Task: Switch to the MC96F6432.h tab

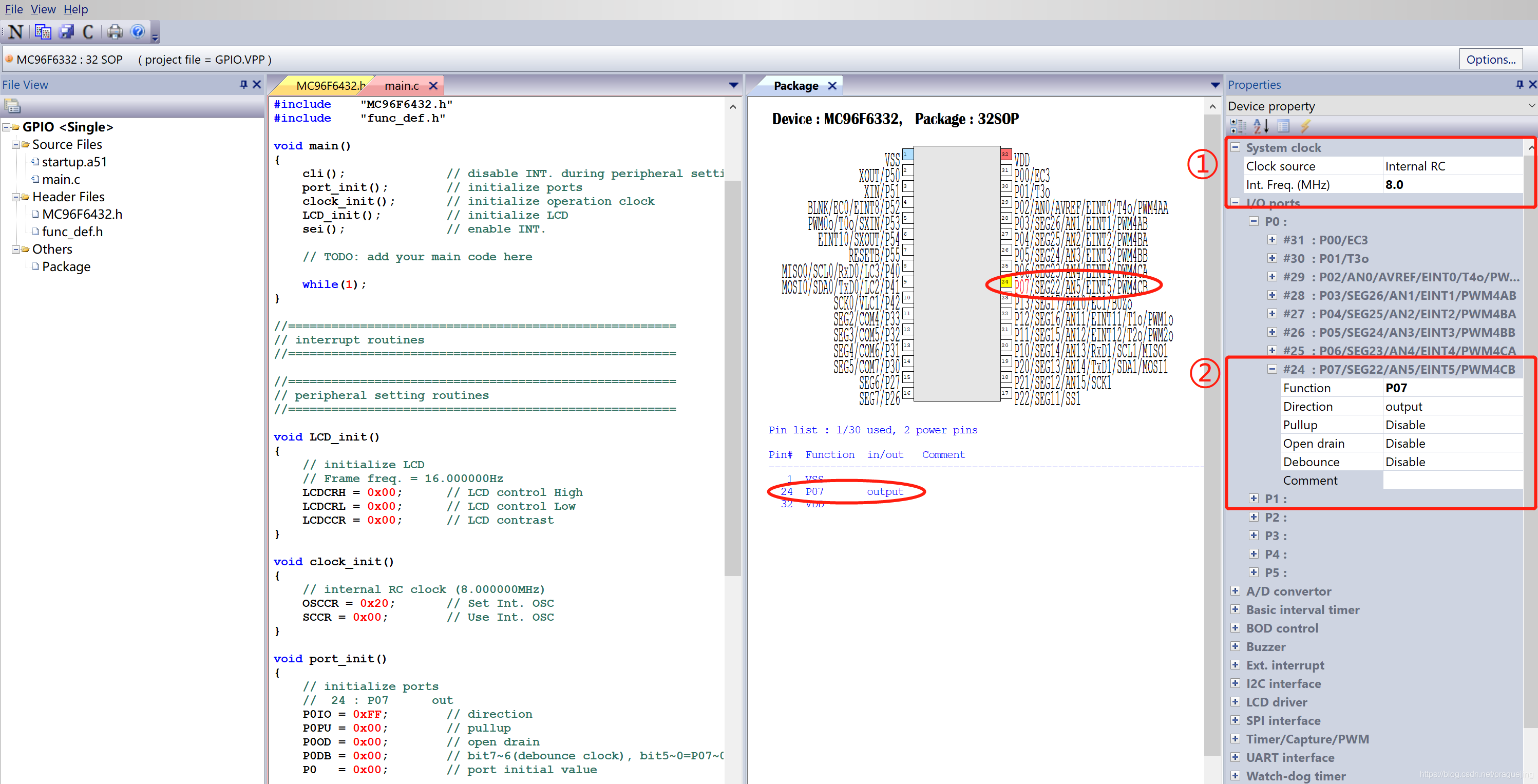Action: [x=330, y=86]
